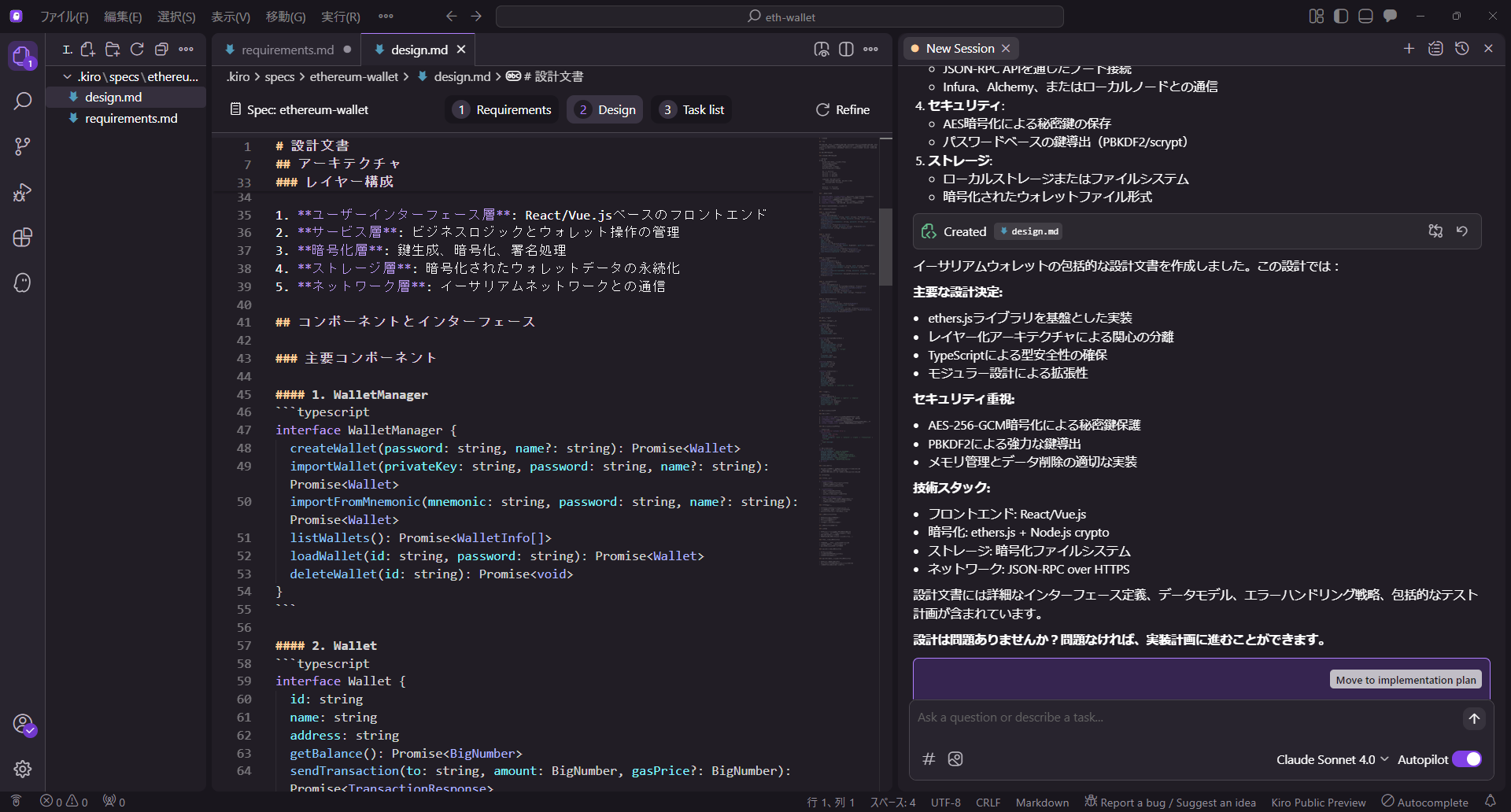Refresh the explorer tree
The image size is (1511, 812).
pyautogui.click(x=137, y=50)
